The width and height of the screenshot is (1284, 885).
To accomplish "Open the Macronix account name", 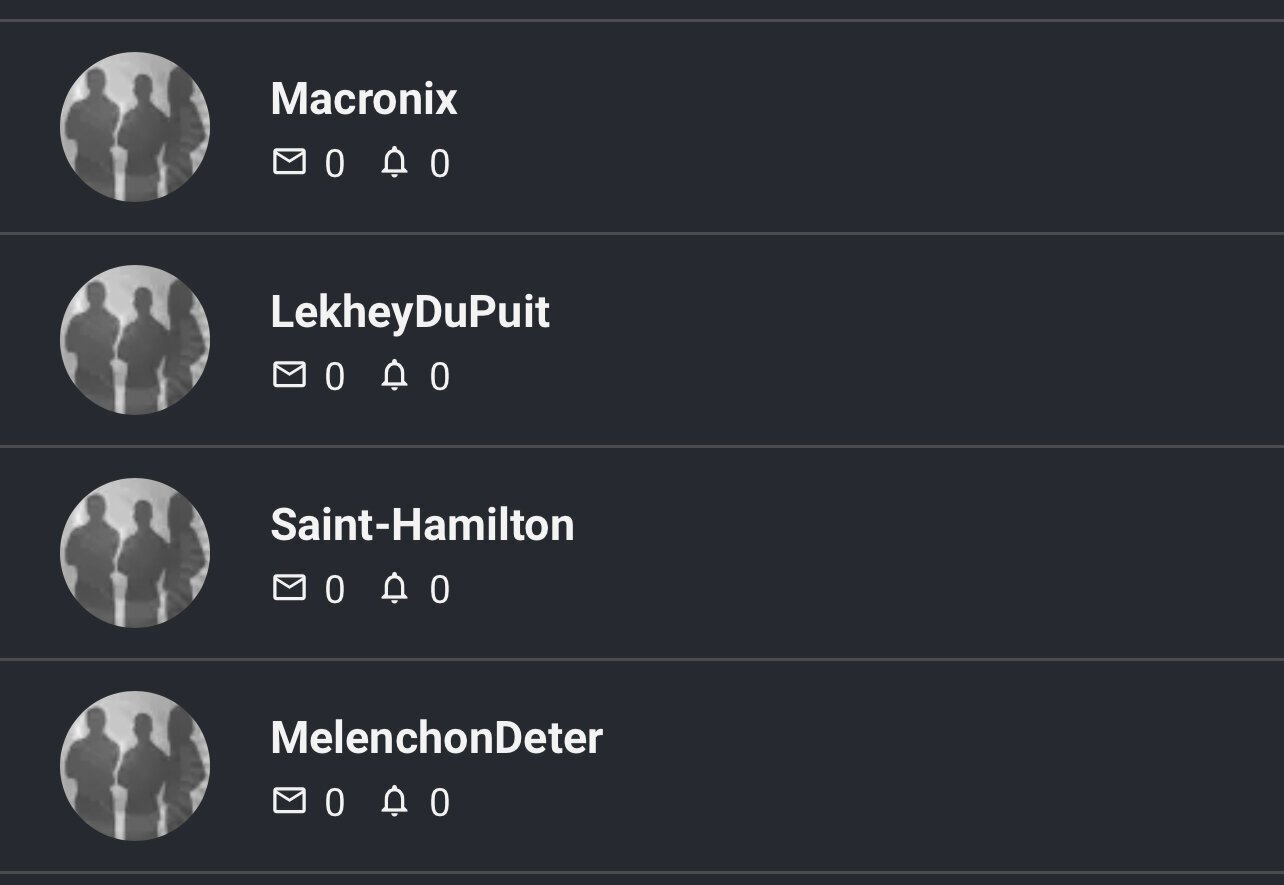I will [364, 99].
